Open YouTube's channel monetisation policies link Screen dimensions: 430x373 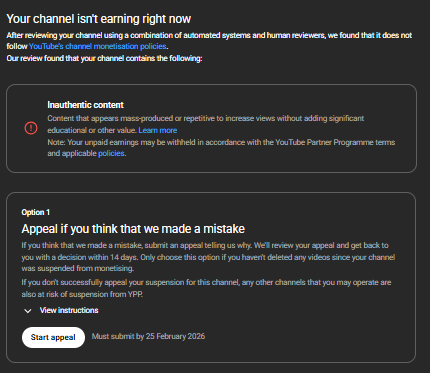[x=97, y=46]
